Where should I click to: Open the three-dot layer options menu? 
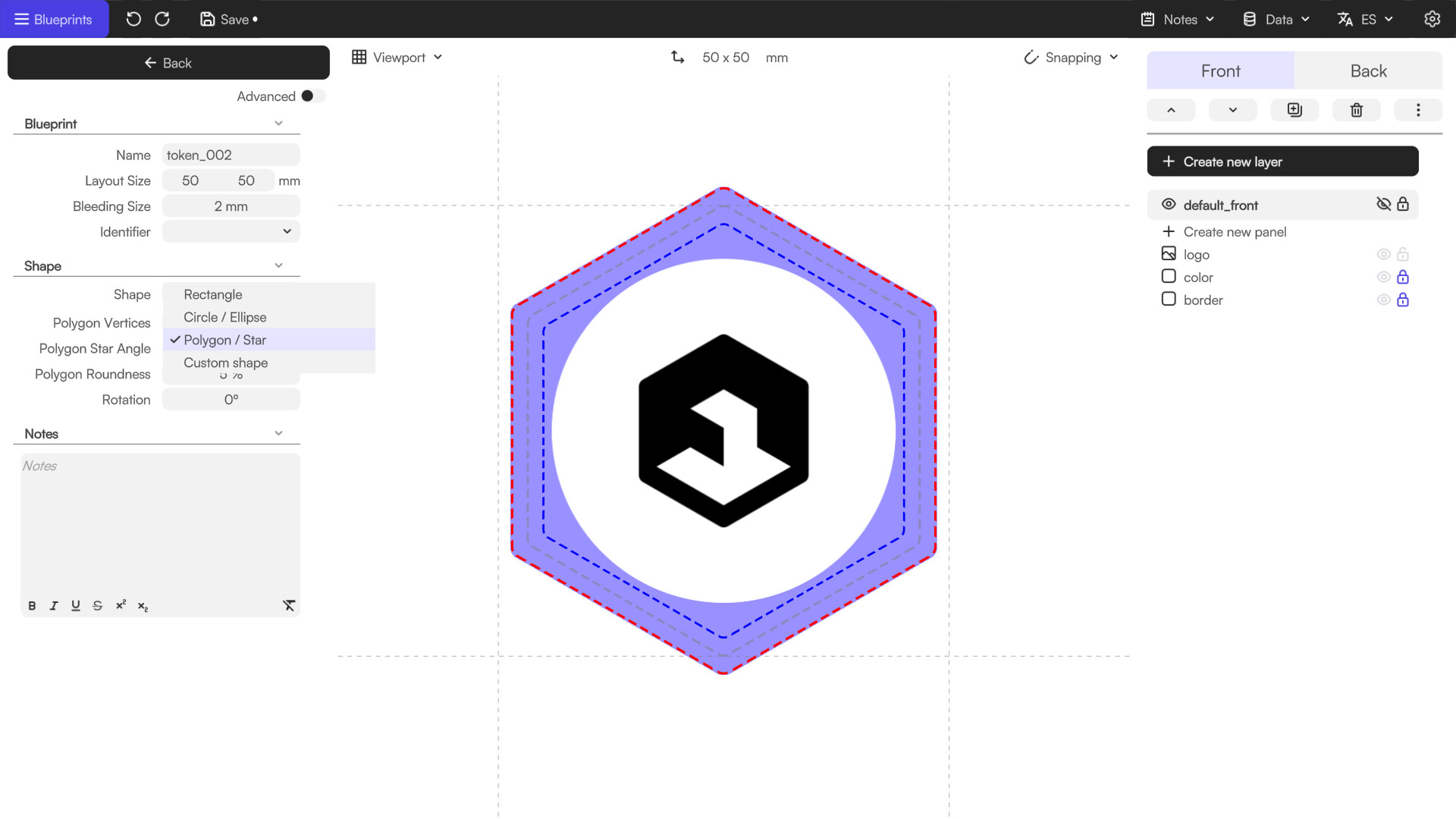click(1418, 110)
